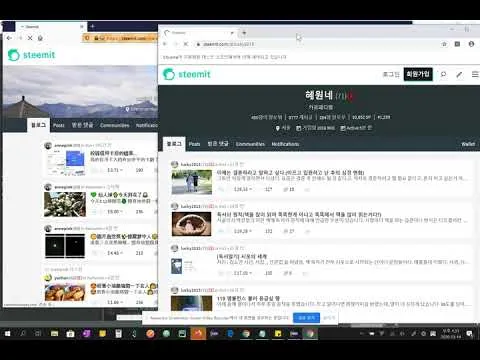Click the author avatar of the first front-window post
480x360 pixels.
[174, 164]
